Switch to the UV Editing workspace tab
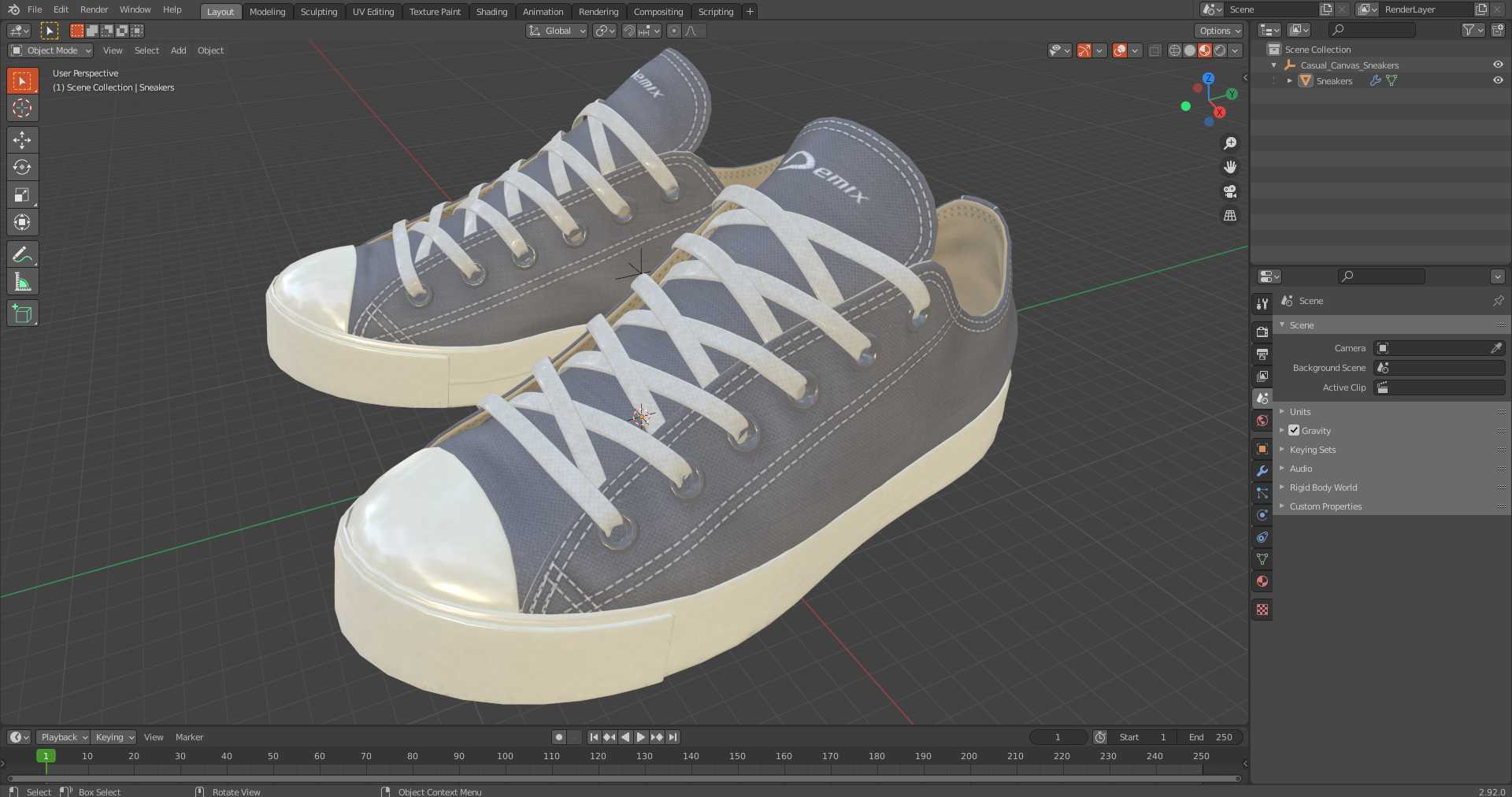The width and height of the screenshot is (1512, 797). (x=373, y=12)
